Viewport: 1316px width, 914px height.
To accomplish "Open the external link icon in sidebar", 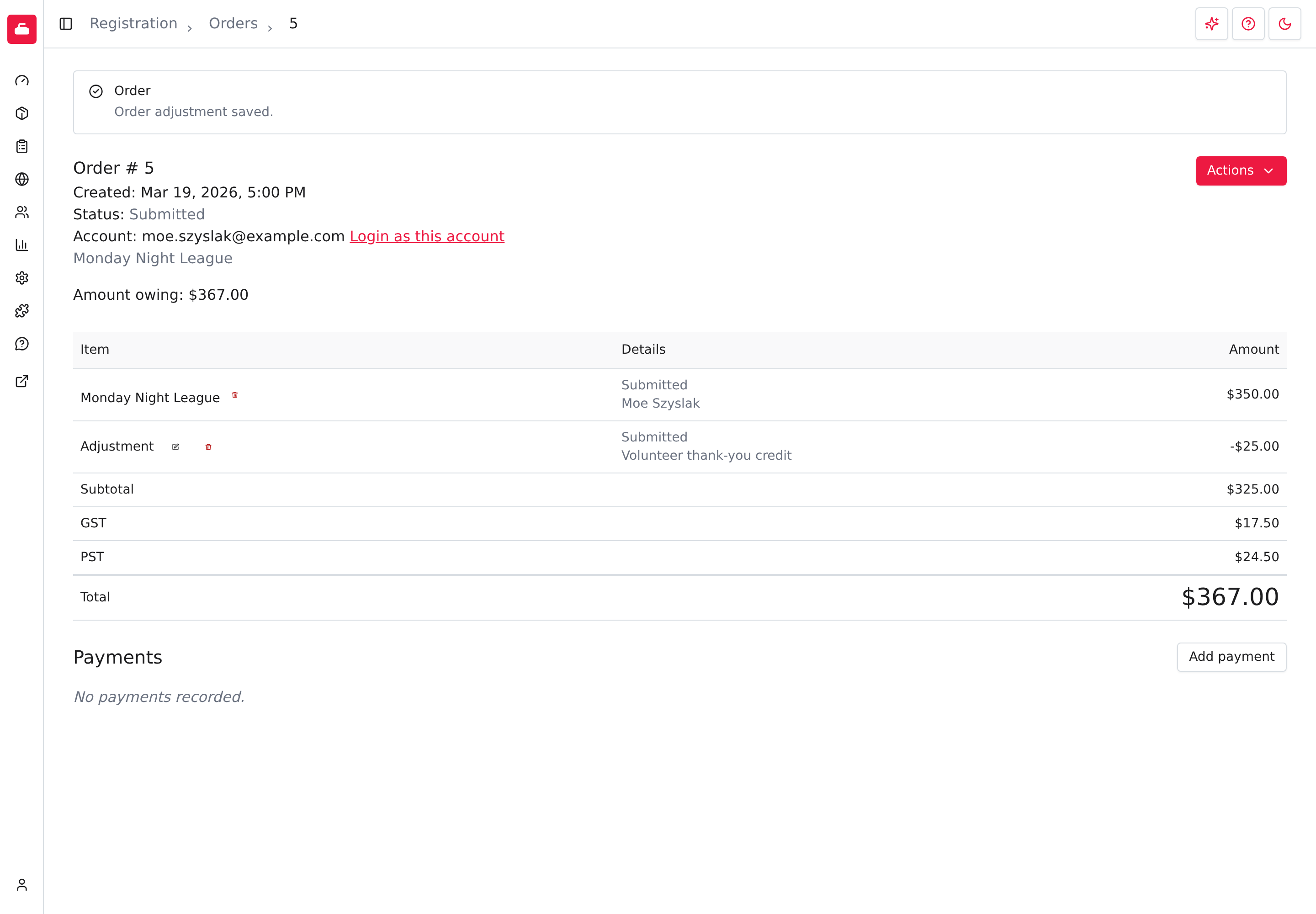I will pyautogui.click(x=22, y=382).
